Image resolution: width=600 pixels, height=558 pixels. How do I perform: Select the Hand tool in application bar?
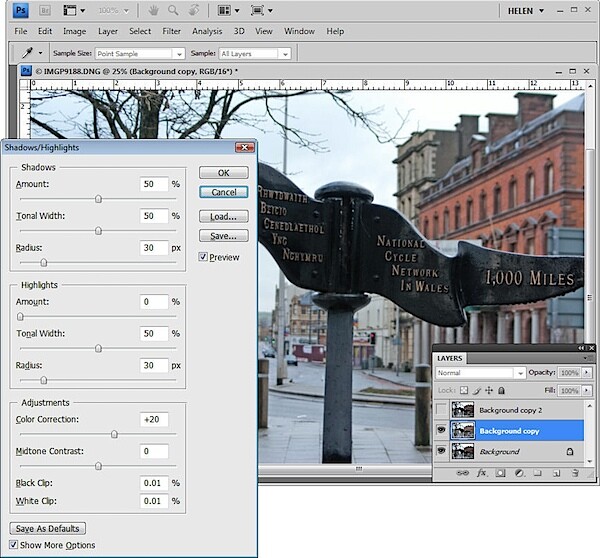(x=153, y=10)
